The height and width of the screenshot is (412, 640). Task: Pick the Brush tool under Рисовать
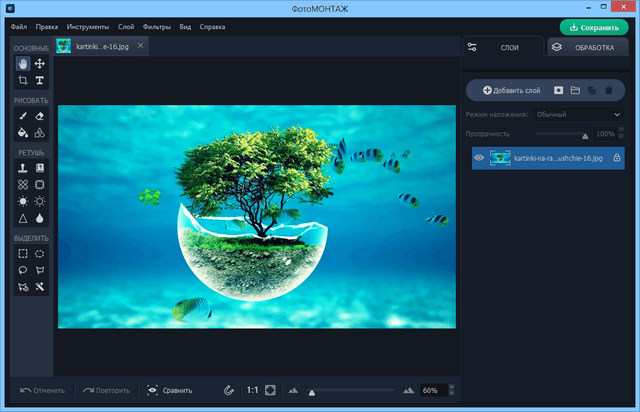coord(23,116)
